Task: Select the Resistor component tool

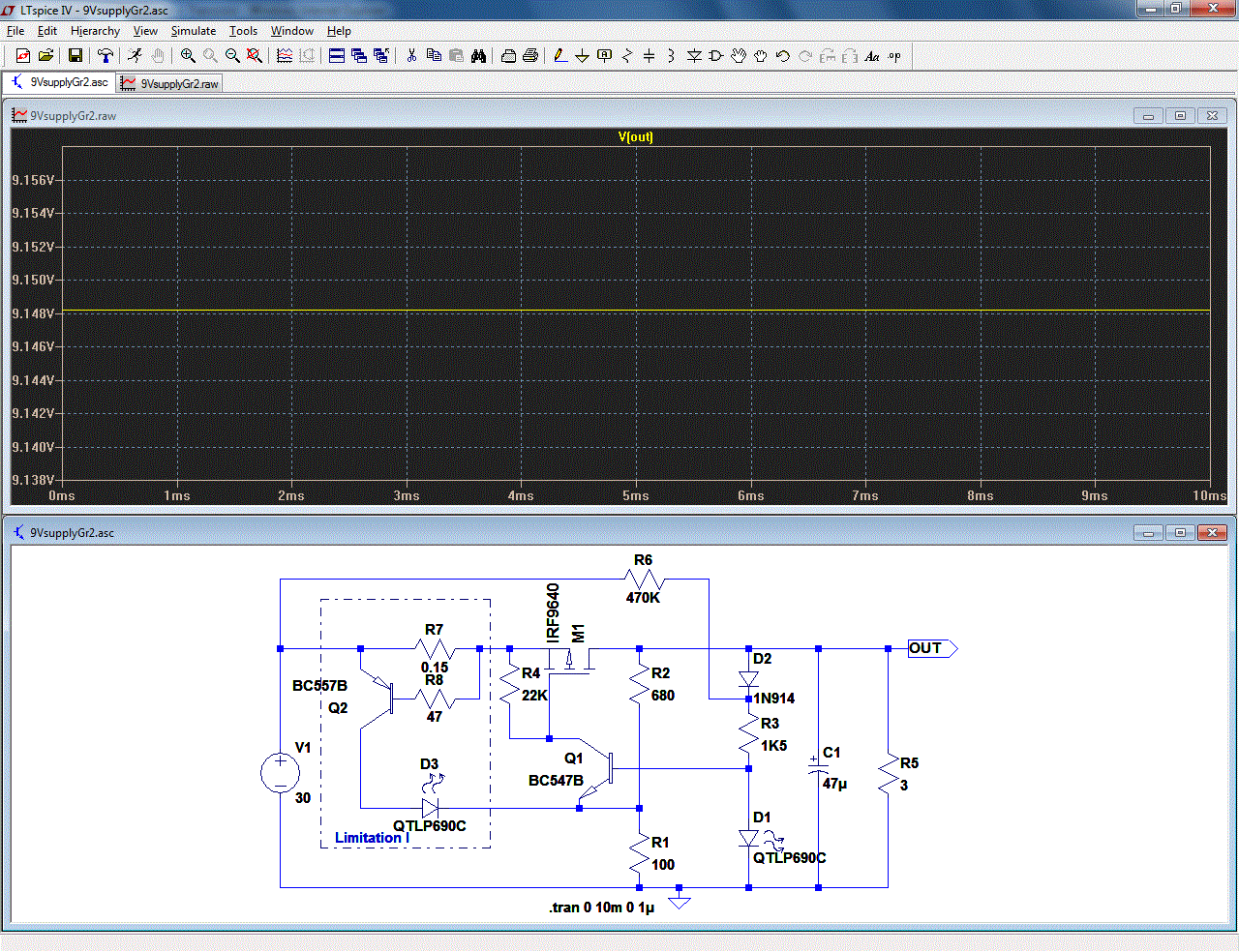Action: pyautogui.click(x=626, y=56)
